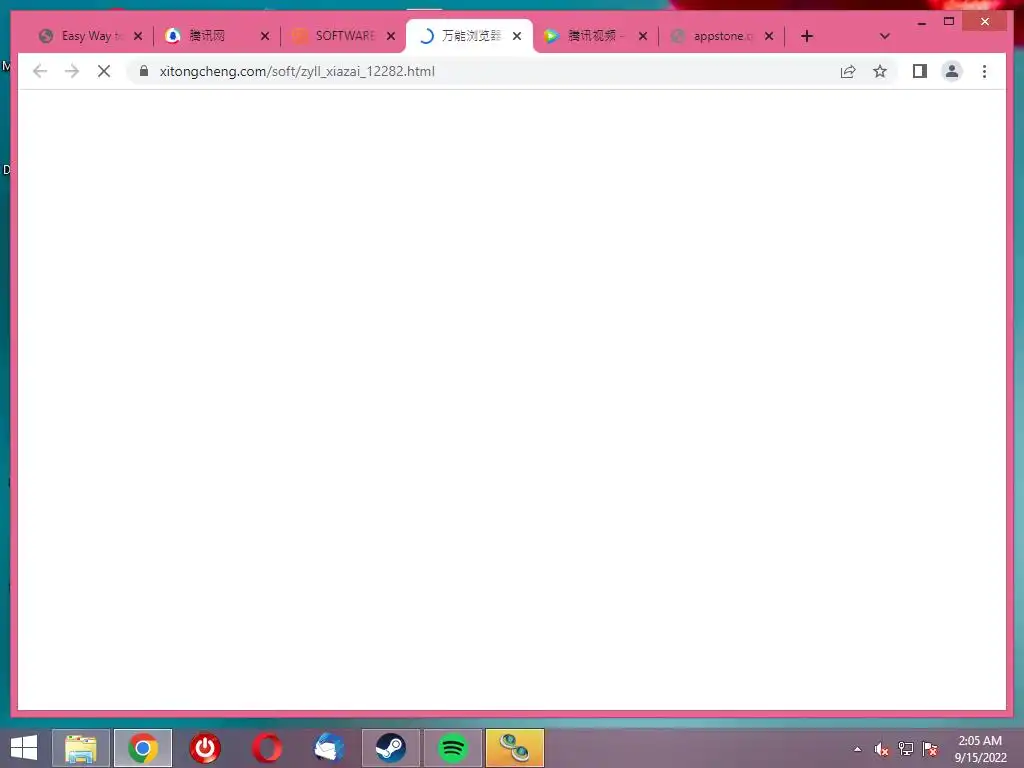This screenshot has height=768, width=1024.
Task: Open the network tray icon
Action: (x=905, y=749)
